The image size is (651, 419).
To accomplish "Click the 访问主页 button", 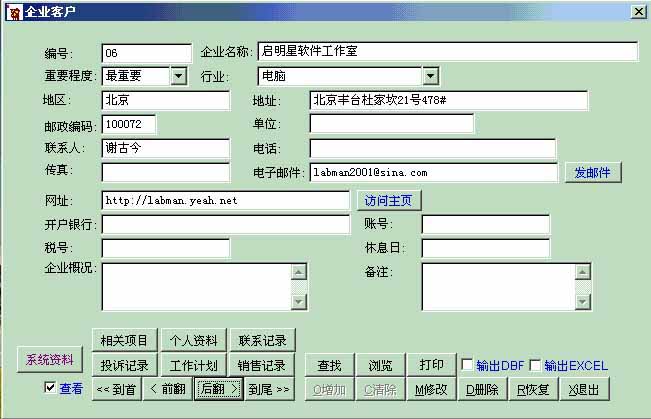I will point(389,201).
